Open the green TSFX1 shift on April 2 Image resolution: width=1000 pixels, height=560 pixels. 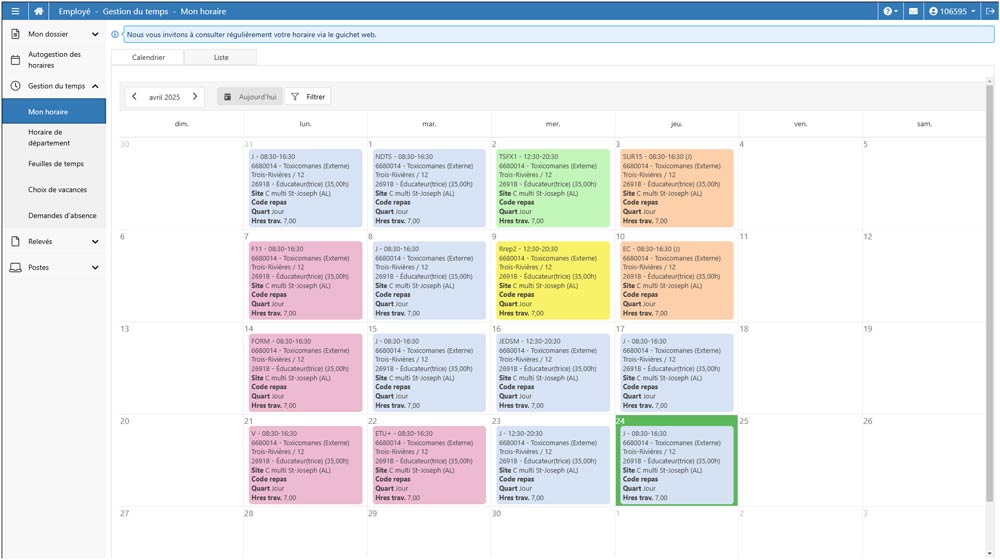point(552,188)
